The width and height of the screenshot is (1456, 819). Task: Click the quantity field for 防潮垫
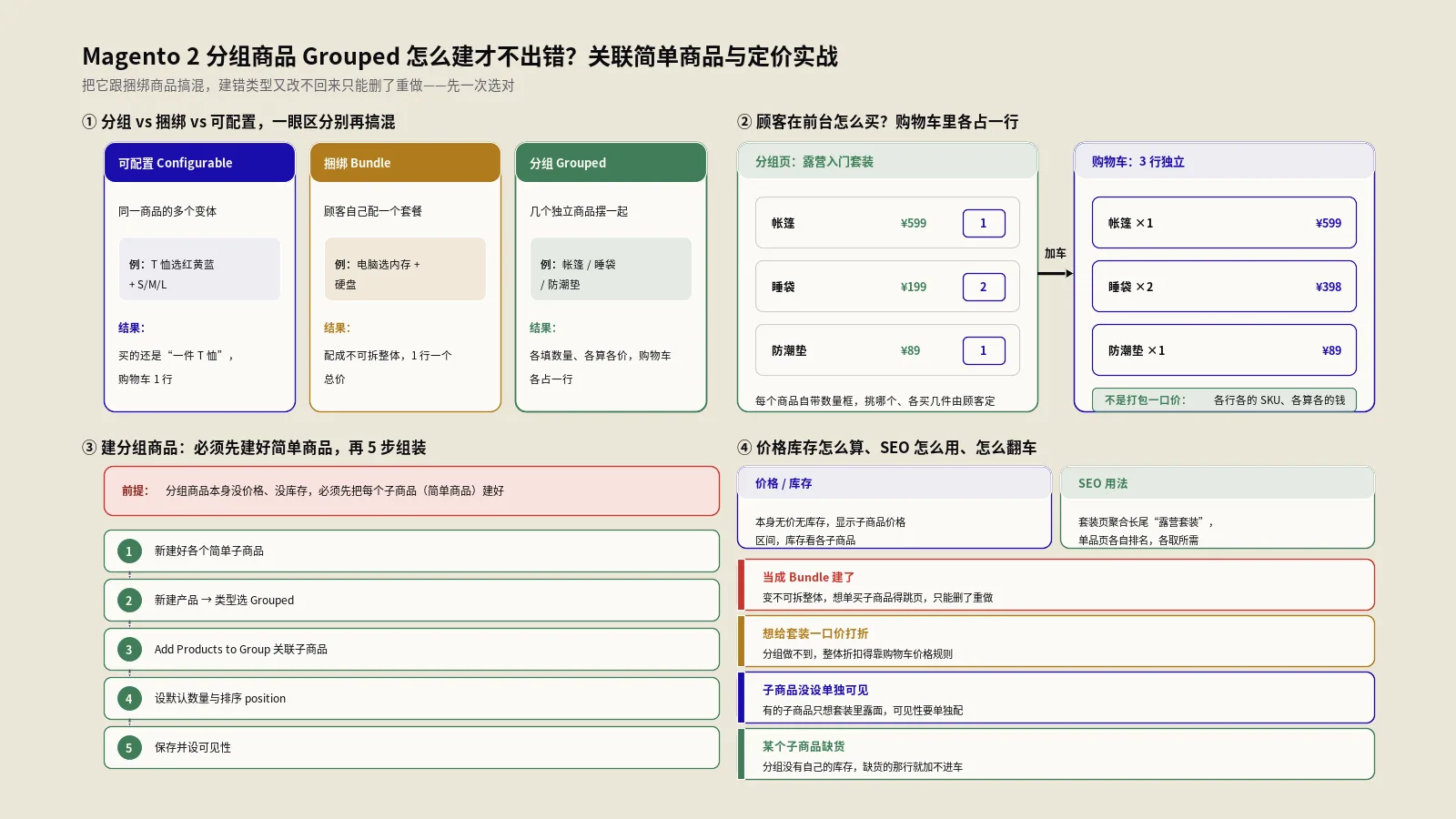coord(984,350)
